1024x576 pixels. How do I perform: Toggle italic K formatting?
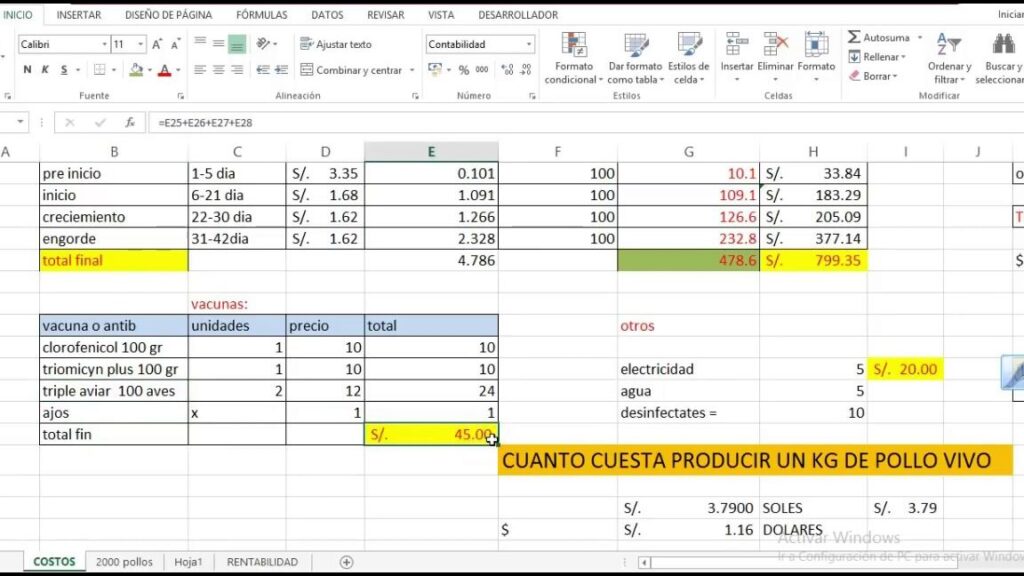coord(45,70)
